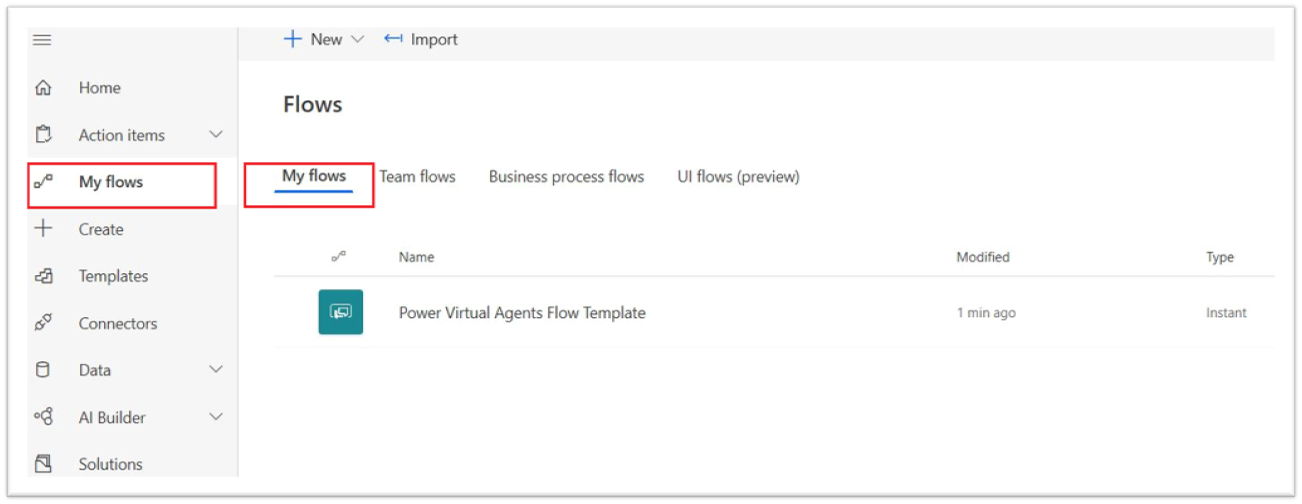Open Power Virtual Agents Flow Template link
This screenshot has width=1302, height=504.
pyautogui.click(x=522, y=313)
